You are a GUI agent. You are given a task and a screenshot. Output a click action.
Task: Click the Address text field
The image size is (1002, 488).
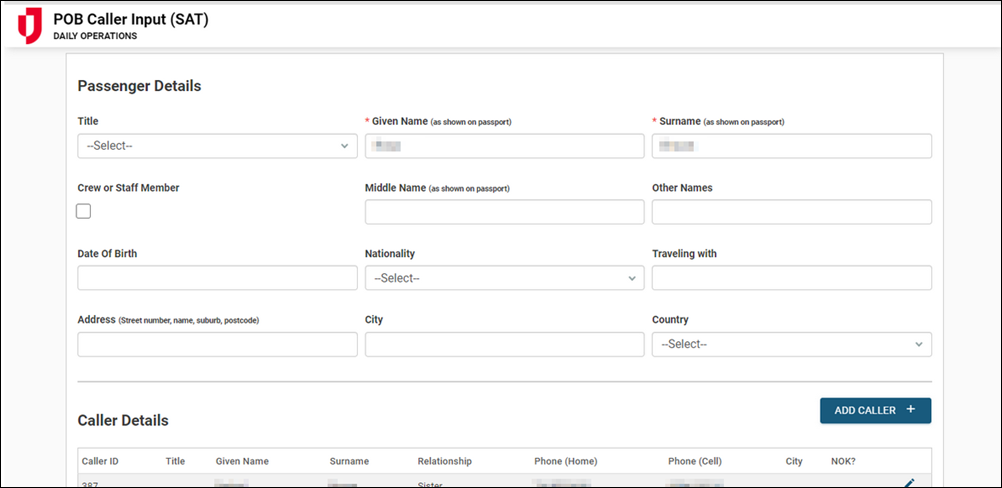[x=217, y=344]
